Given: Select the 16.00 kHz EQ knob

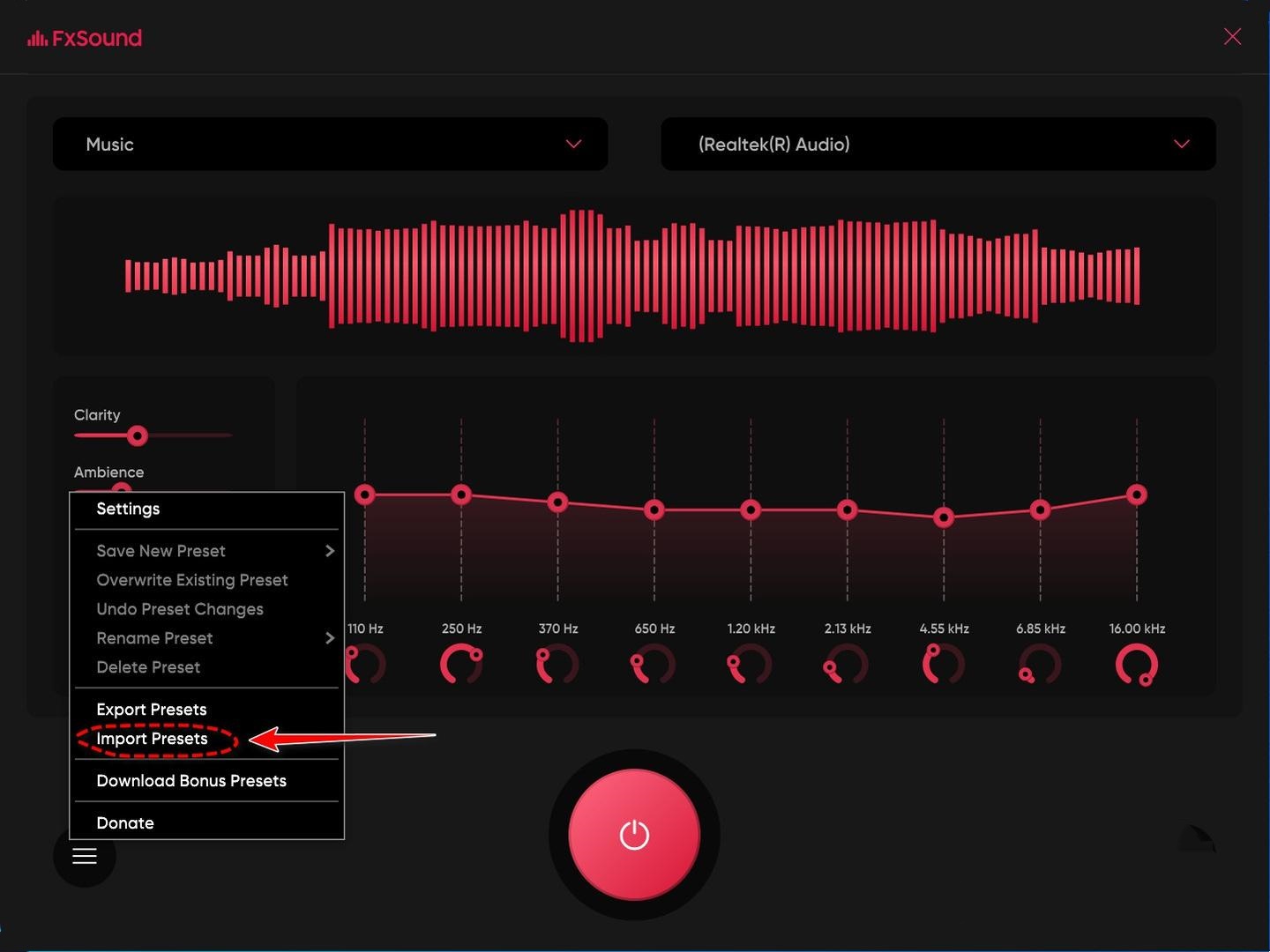Looking at the screenshot, I should tap(1136, 666).
